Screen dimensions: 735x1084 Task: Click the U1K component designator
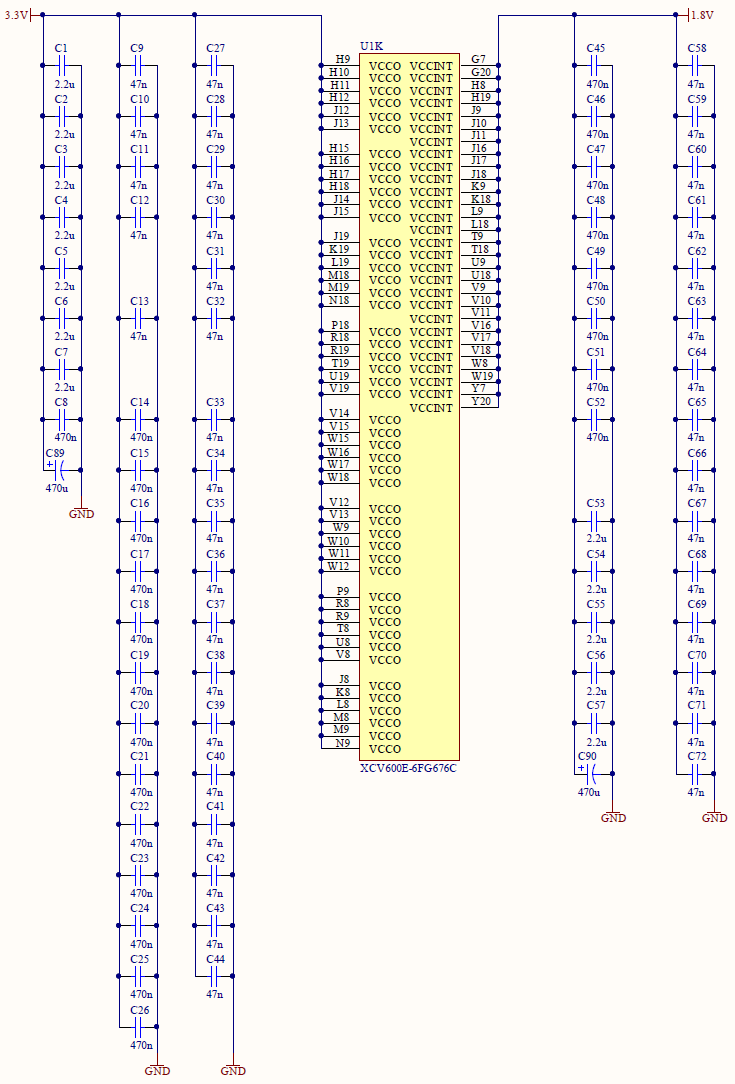(x=371, y=46)
